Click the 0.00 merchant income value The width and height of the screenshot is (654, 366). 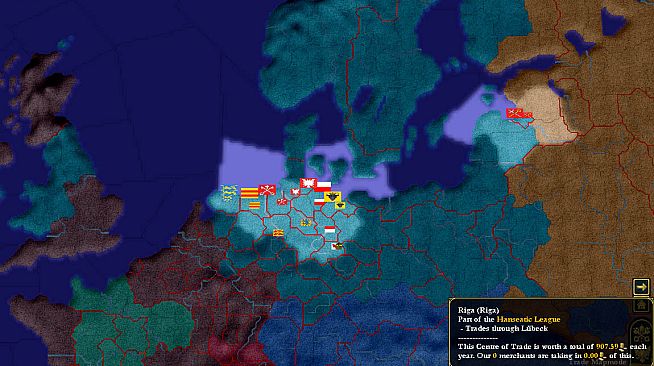tap(591, 356)
